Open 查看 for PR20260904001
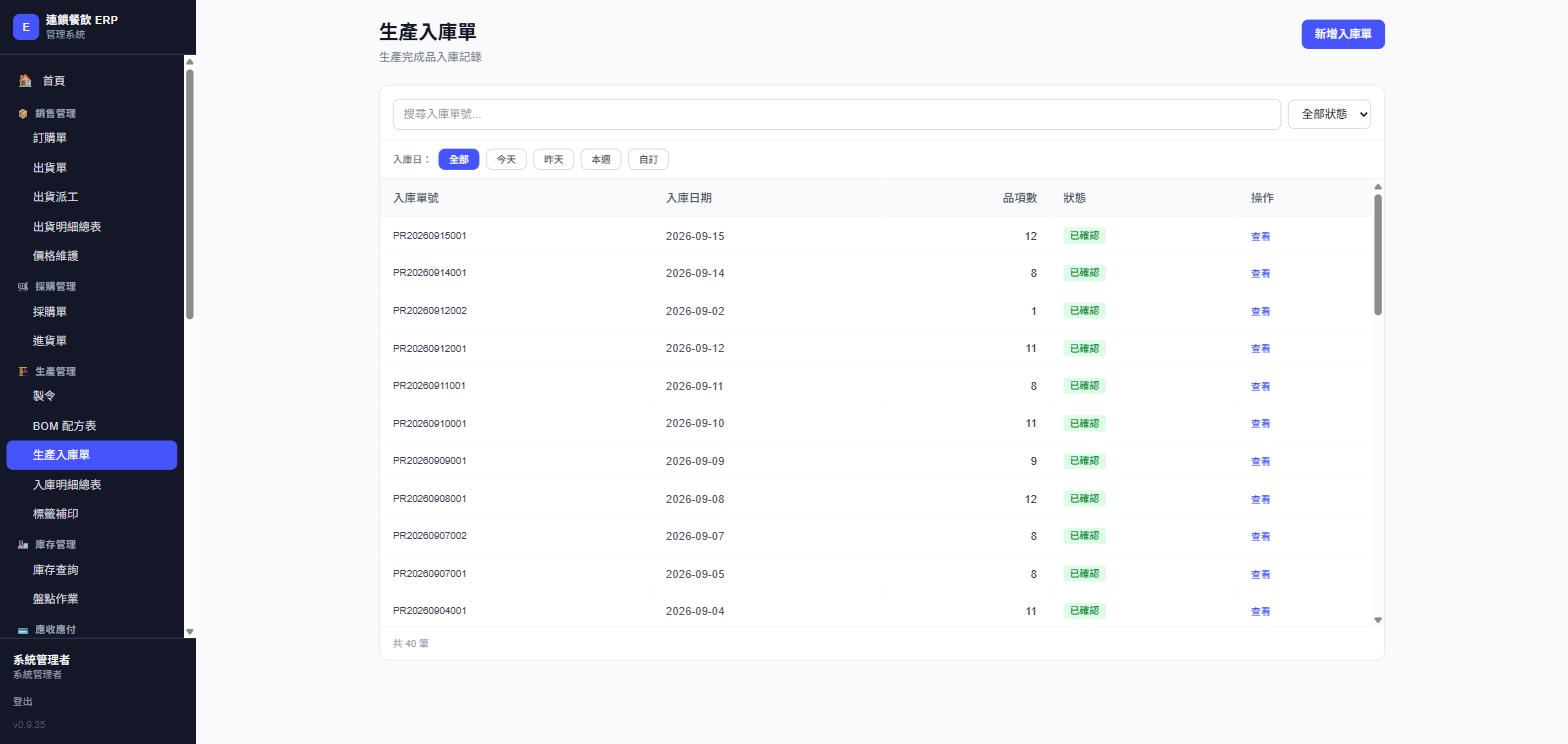The width and height of the screenshot is (1568, 744). point(1260,612)
